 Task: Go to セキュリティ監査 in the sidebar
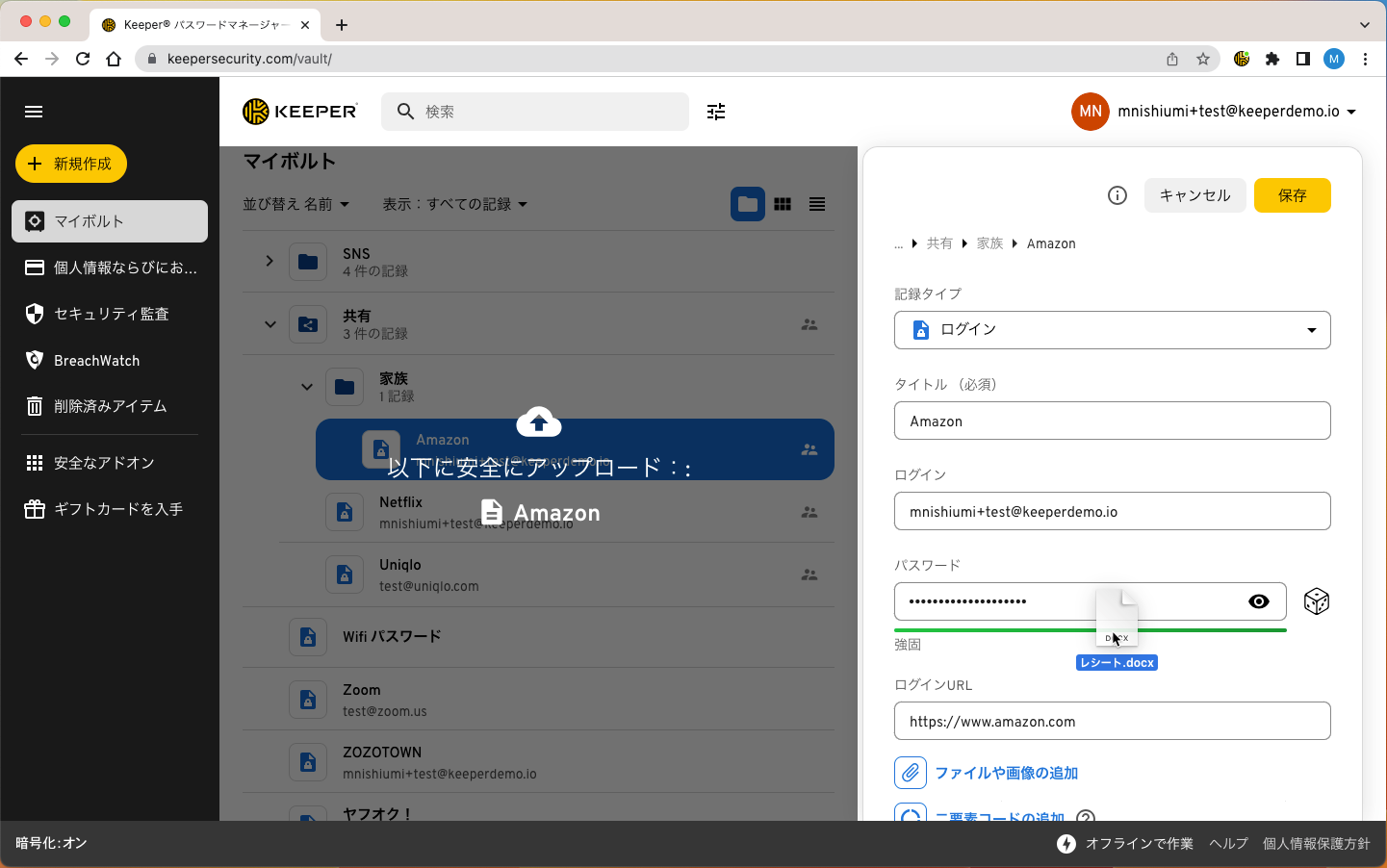(x=111, y=314)
